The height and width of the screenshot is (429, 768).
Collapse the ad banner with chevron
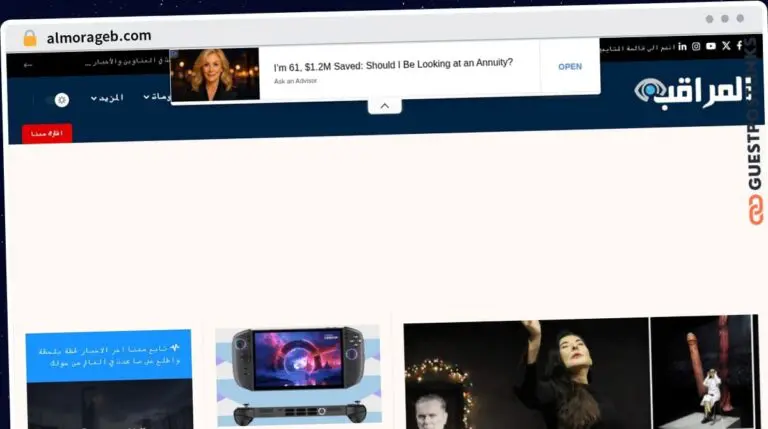click(384, 105)
